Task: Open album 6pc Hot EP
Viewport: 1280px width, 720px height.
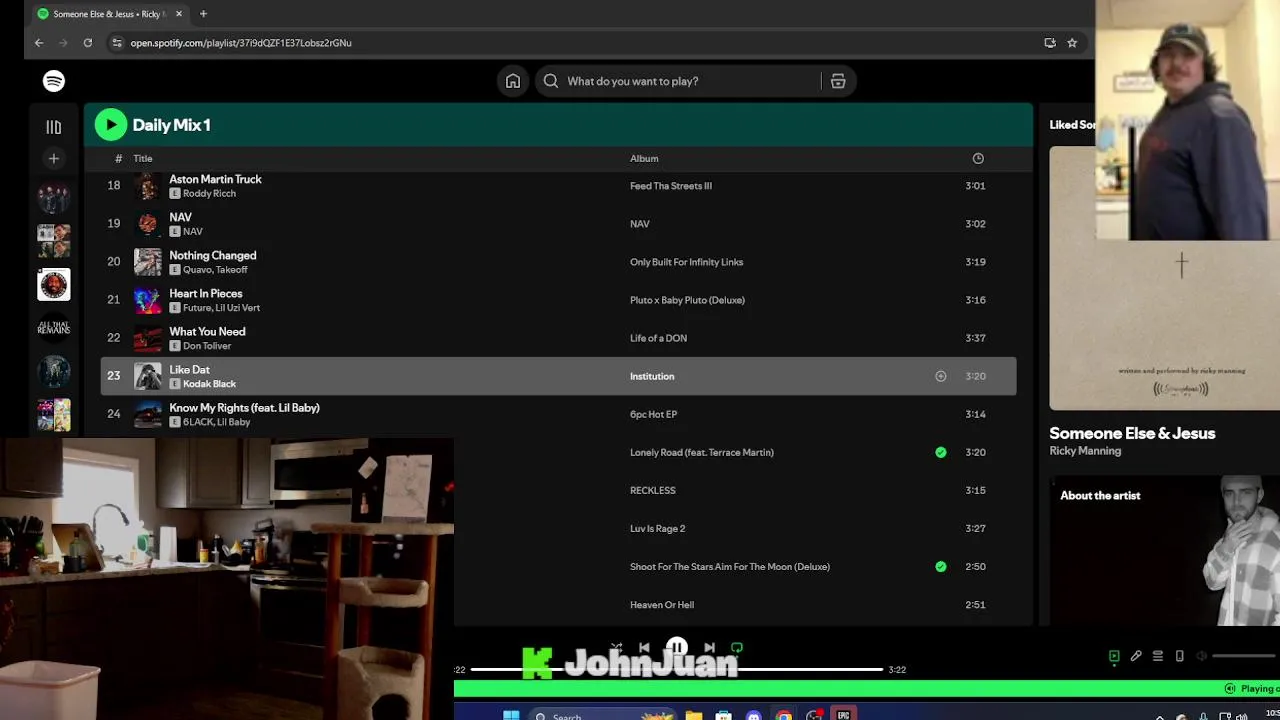Action: (x=653, y=414)
